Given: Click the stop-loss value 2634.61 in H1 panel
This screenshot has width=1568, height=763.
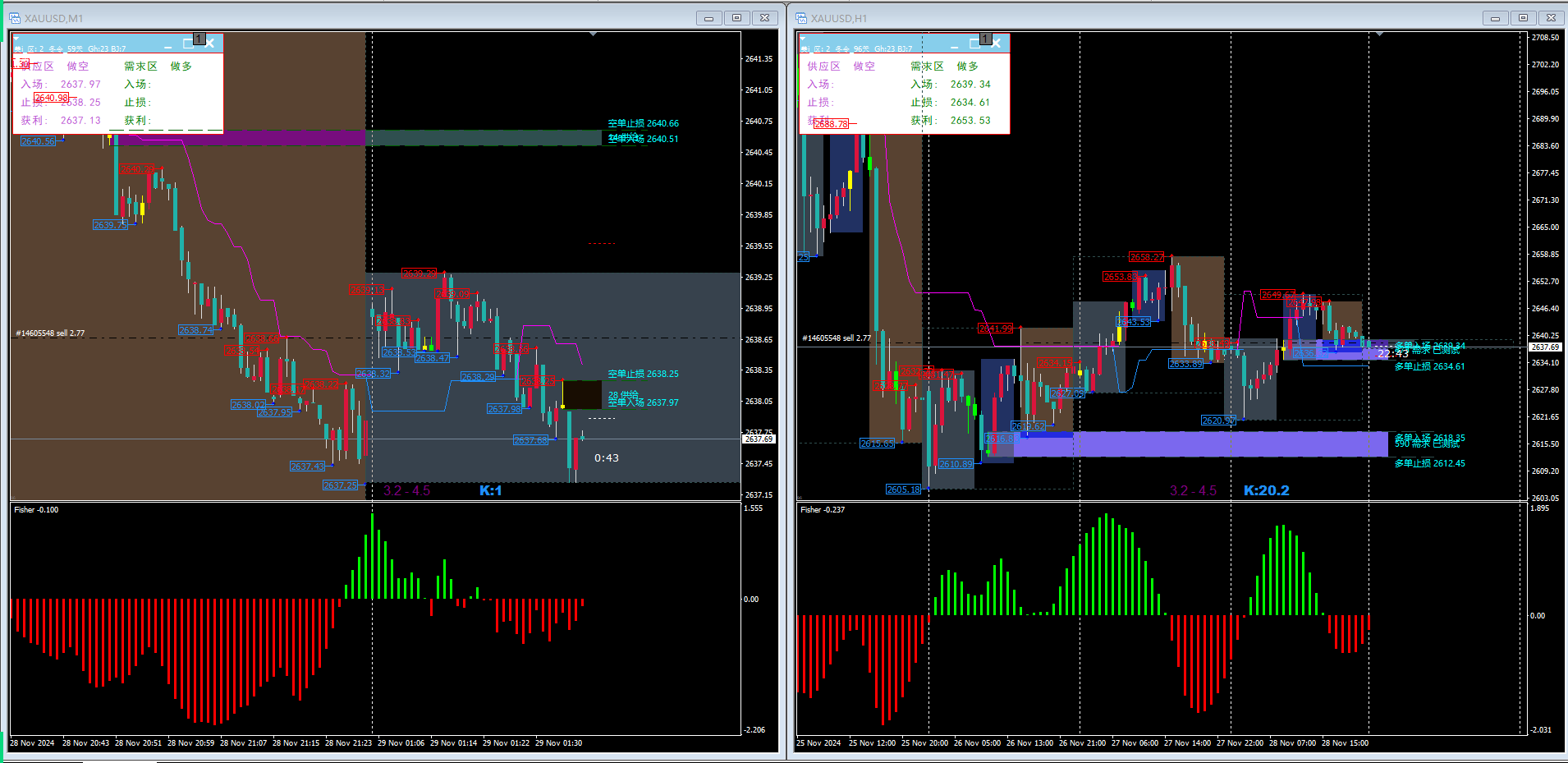Looking at the screenshot, I should click(x=970, y=103).
